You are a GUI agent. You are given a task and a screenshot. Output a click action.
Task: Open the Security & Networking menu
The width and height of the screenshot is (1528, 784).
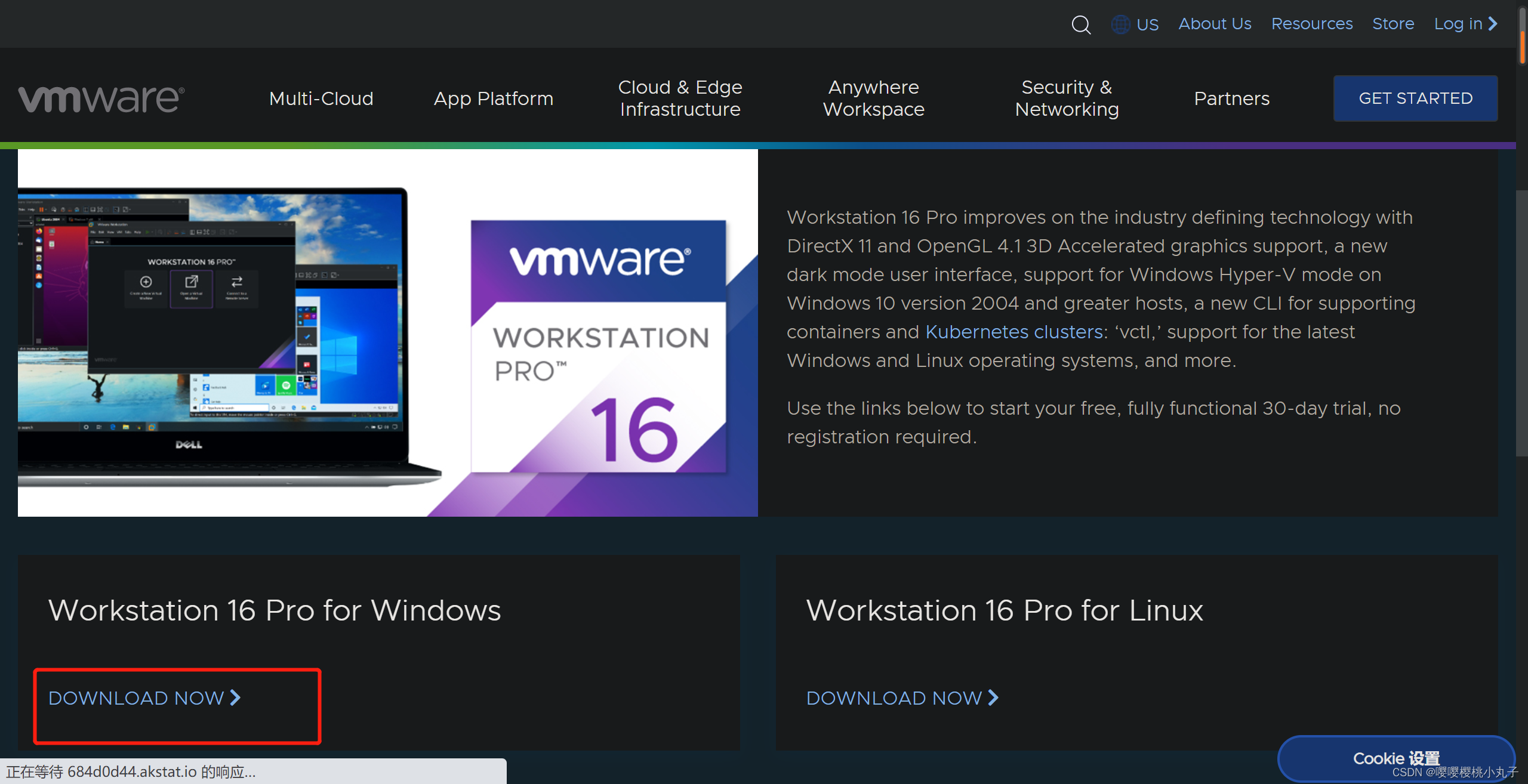pyautogui.click(x=1067, y=98)
